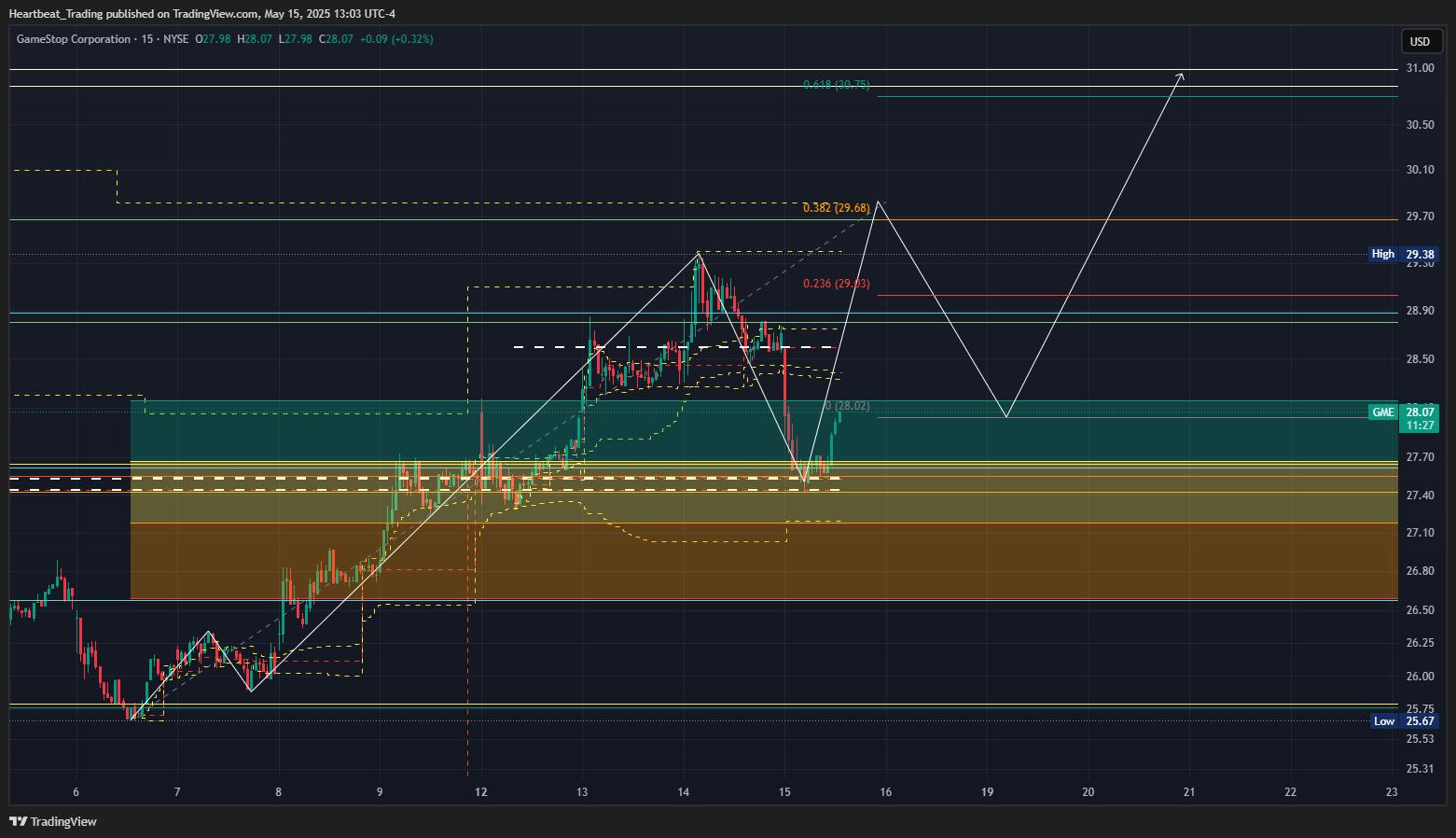
Task: Click the TradingView logo icon
Action: [x=18, y=821]
